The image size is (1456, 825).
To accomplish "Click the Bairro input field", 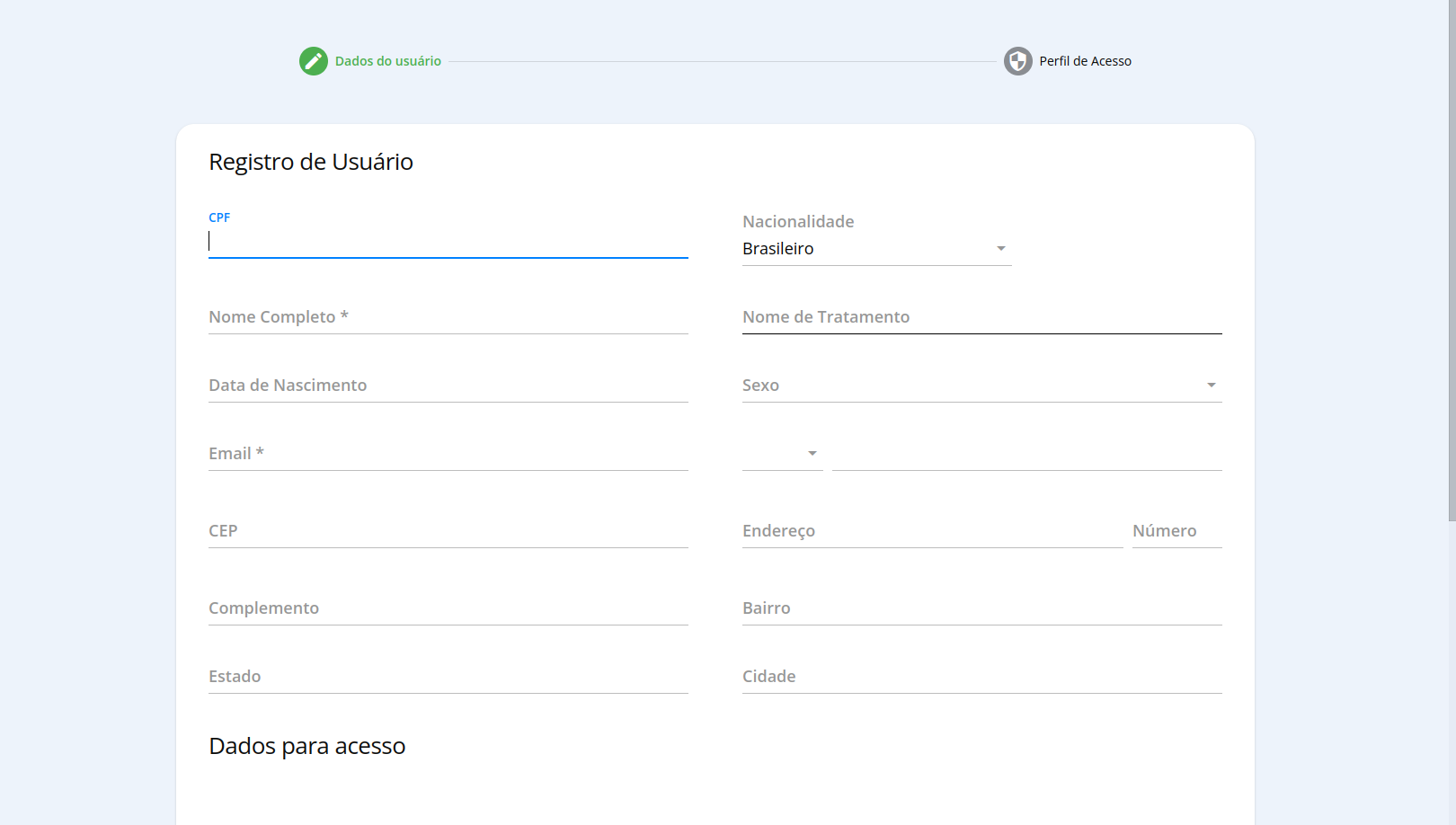I will coord(981,608).
